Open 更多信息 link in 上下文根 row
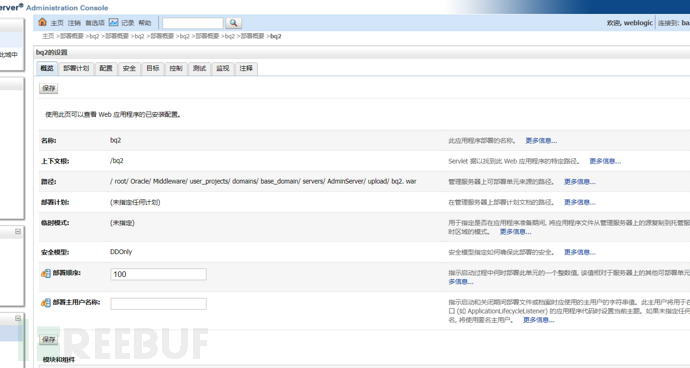Screen dimensions: 690x368 pyautogui.click(x=605, y=161)
